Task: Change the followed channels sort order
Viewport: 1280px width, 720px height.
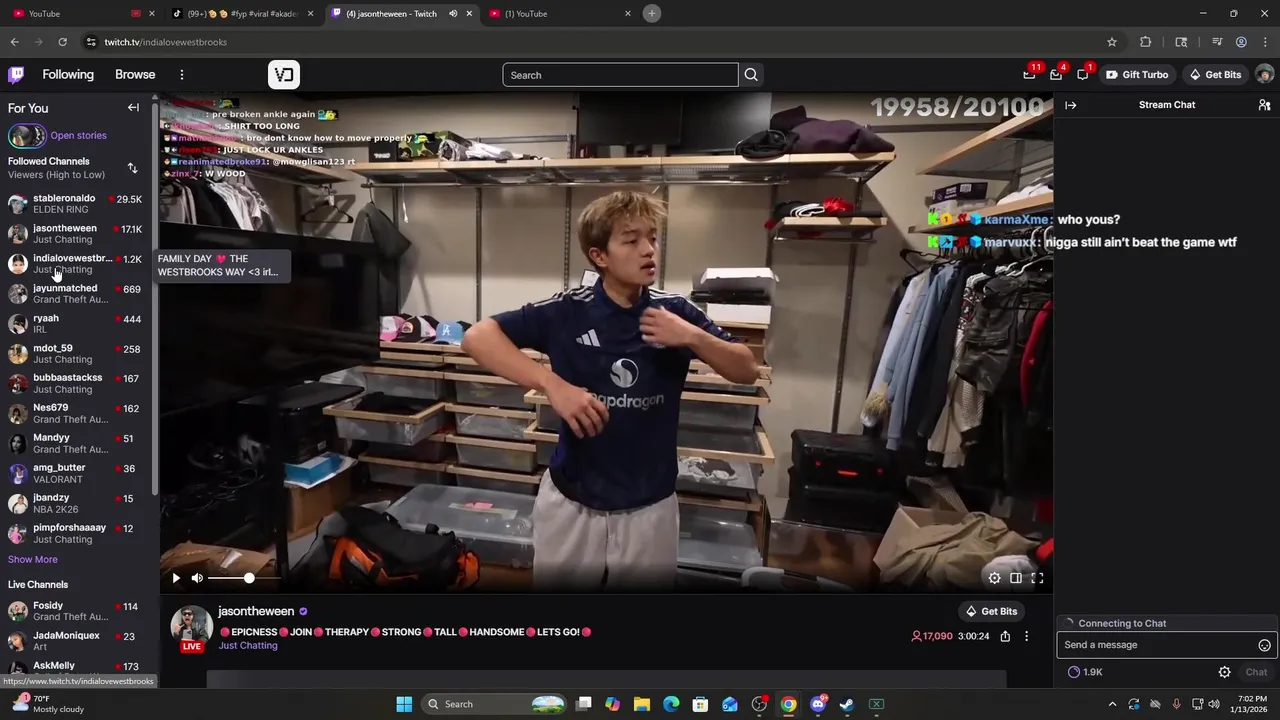Action: [132, 168]
